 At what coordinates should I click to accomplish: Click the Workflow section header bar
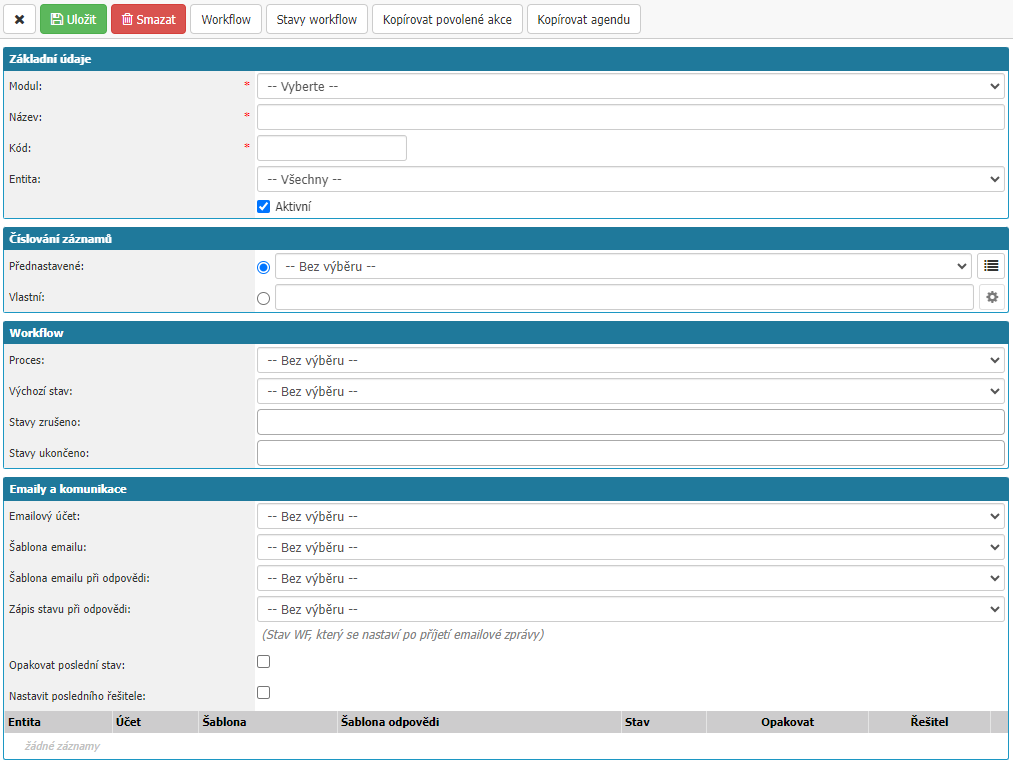506,333
